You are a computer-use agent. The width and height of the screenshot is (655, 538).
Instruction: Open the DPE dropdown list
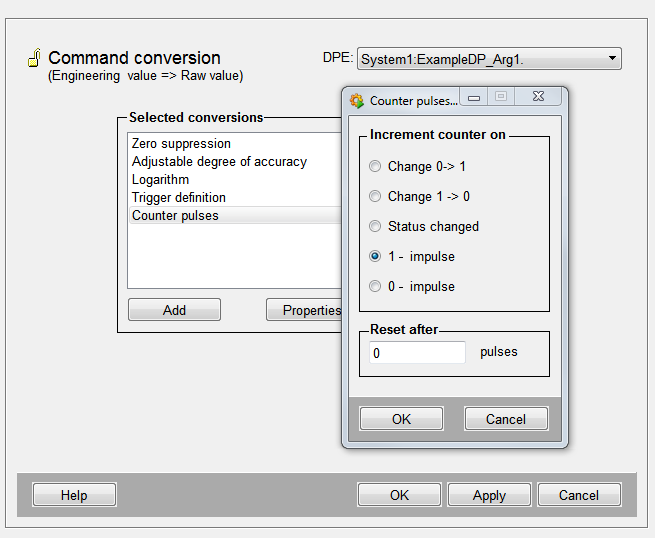611,60
